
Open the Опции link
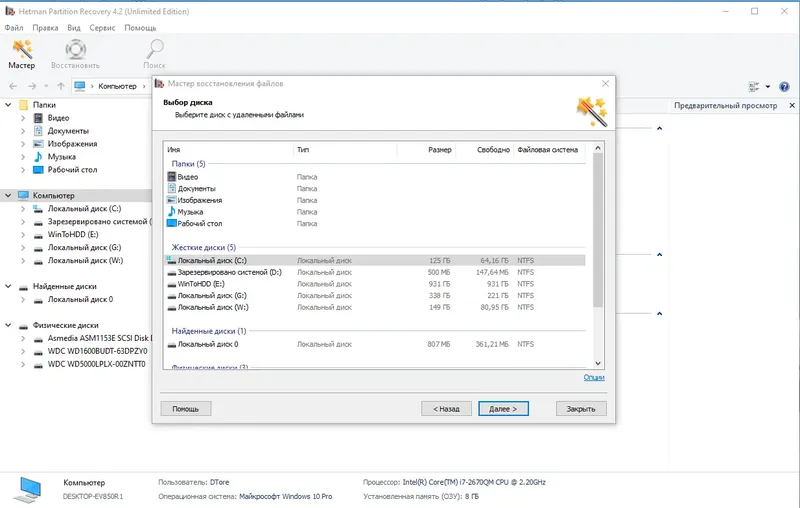point(594,377)
